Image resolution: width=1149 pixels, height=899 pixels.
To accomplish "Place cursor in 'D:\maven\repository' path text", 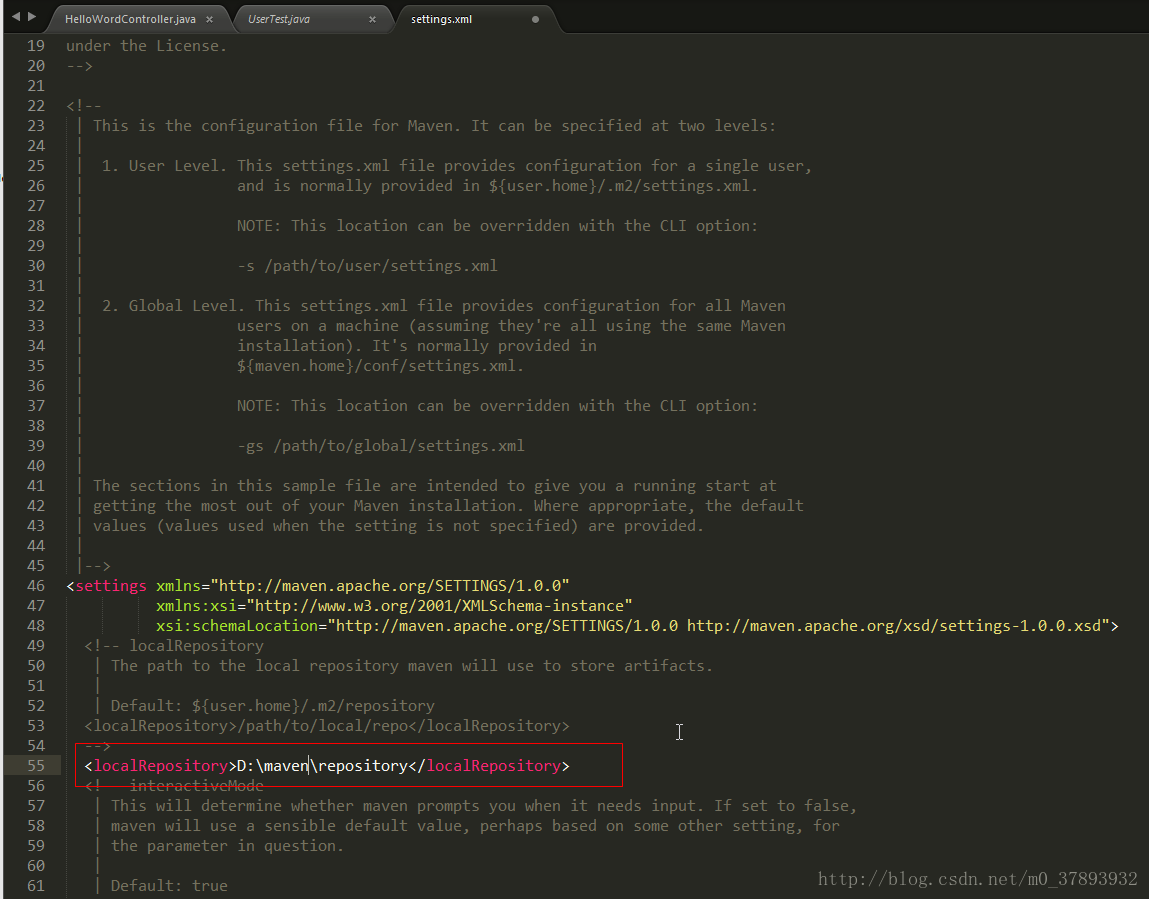I will point(322,766).
